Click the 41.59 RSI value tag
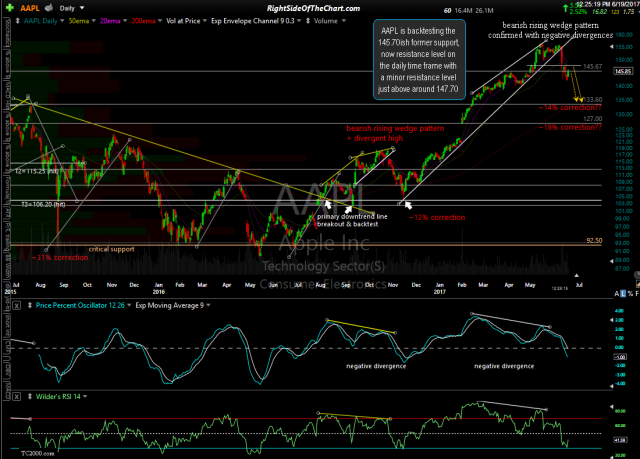This screenshot has height=459, width=640. 620,440
